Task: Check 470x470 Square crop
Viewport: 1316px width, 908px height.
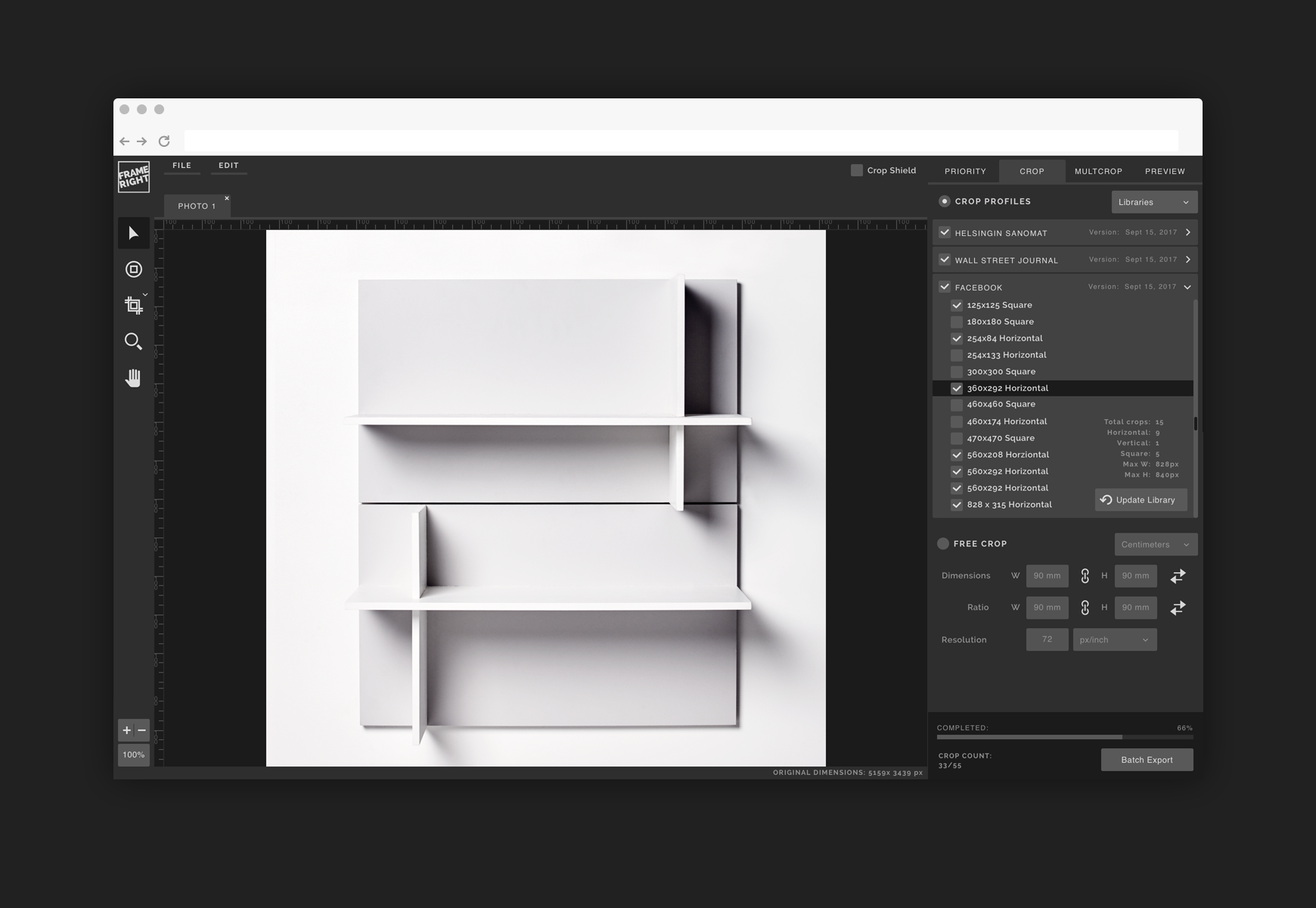Action: (957, 438)
